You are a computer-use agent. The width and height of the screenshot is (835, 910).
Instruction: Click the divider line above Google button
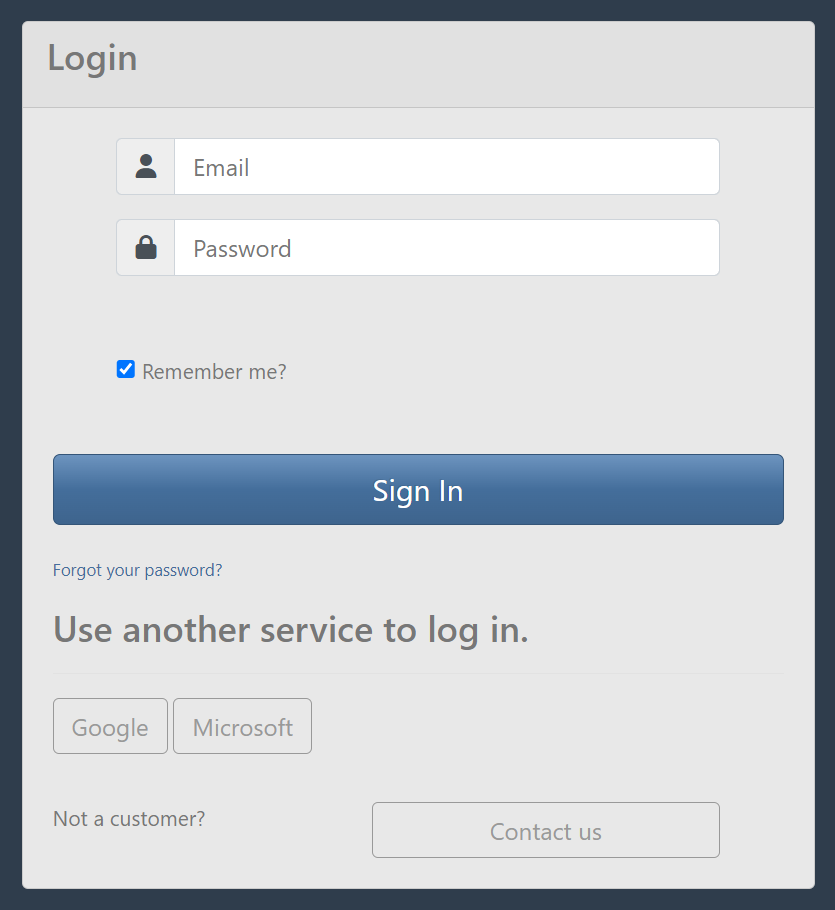coord(418,674)
